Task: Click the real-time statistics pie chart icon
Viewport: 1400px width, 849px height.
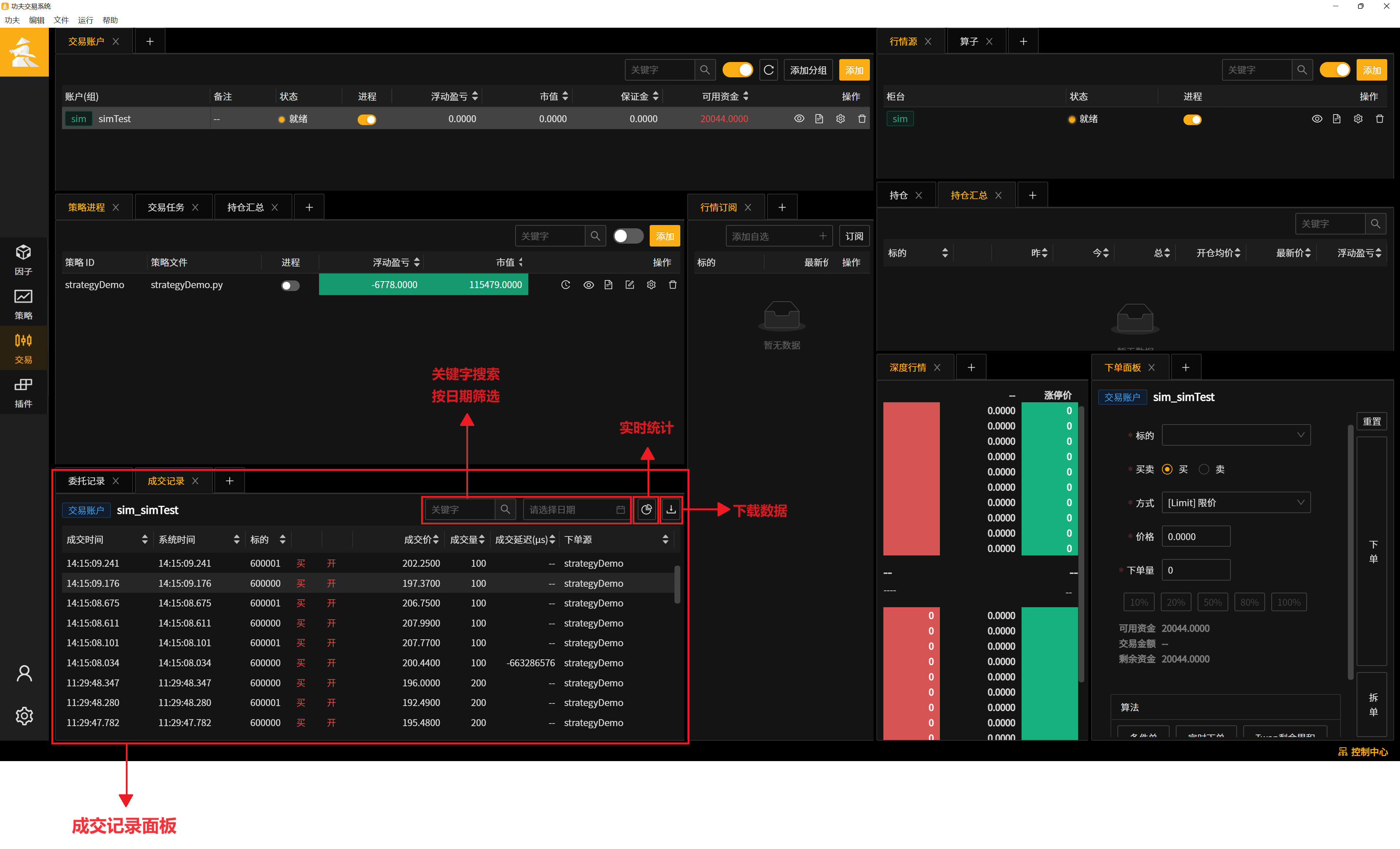Action: (x=646, y=510)
